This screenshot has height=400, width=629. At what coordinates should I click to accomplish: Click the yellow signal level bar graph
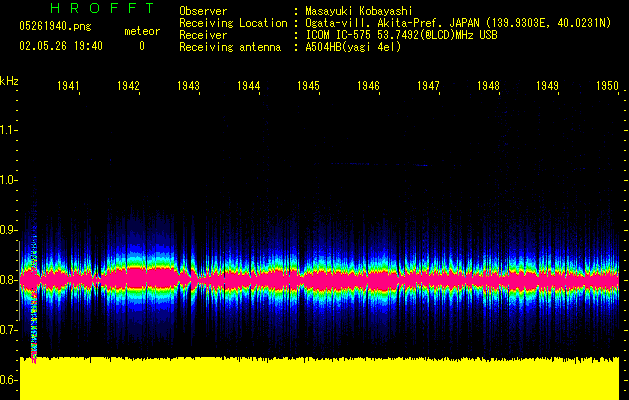click(x=319, y=378)
